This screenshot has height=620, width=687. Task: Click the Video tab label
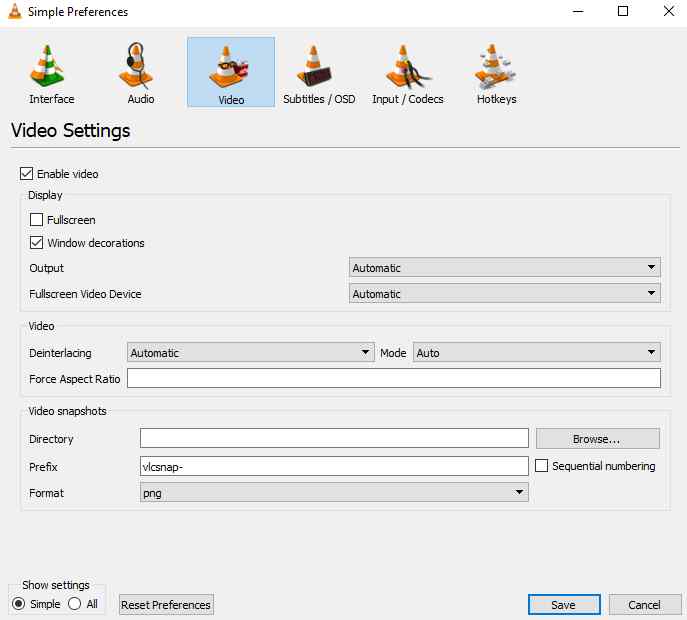pos(231,100)
